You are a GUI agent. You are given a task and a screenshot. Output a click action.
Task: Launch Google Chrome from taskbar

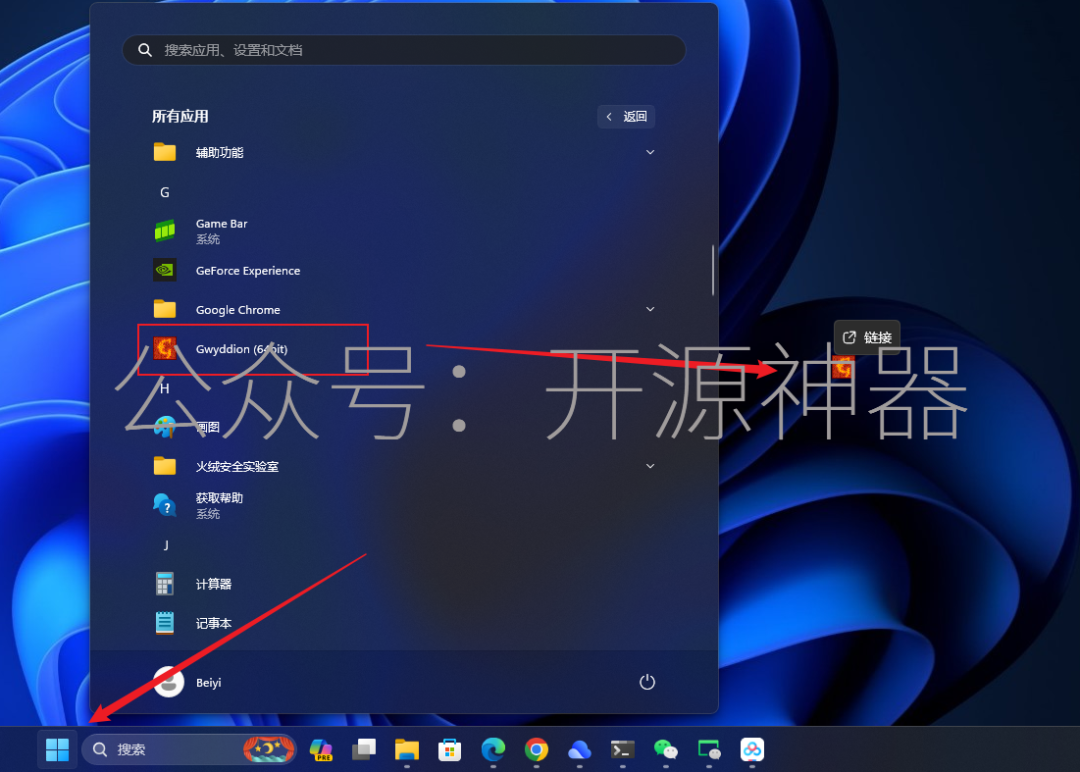click(536, 749)
